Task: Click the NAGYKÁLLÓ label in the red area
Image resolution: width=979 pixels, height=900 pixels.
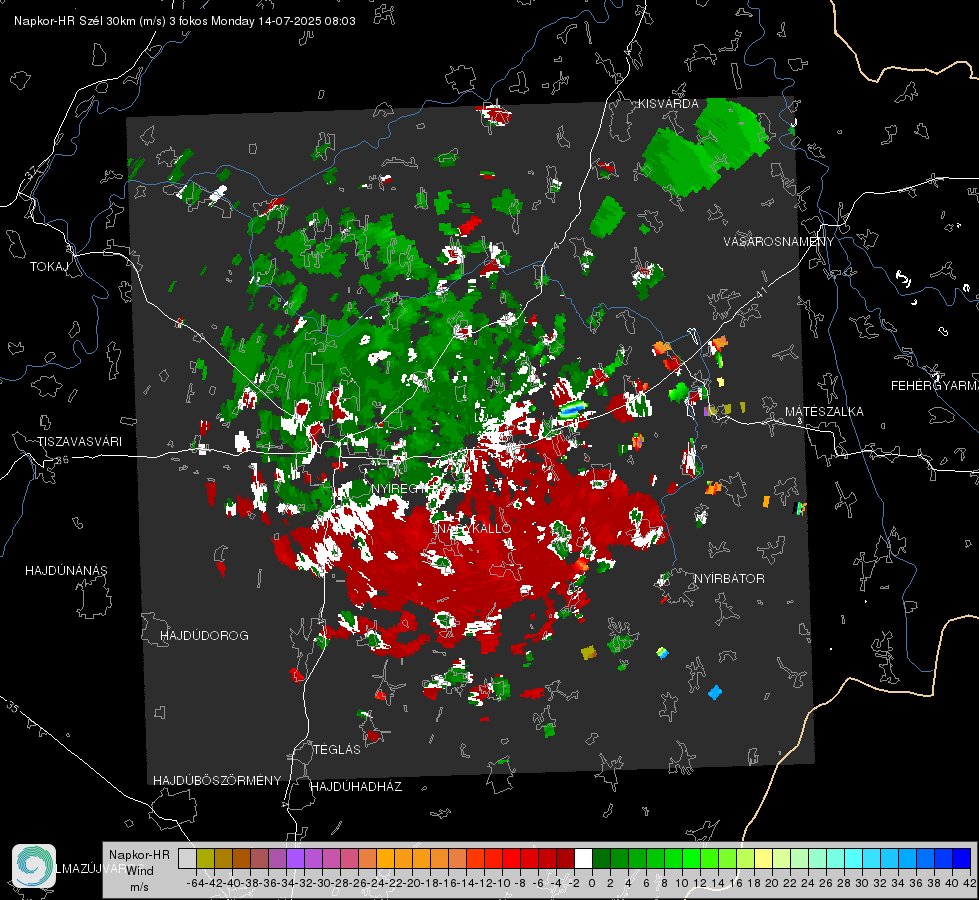Action: pyautogui.click(x=473, y=528)
